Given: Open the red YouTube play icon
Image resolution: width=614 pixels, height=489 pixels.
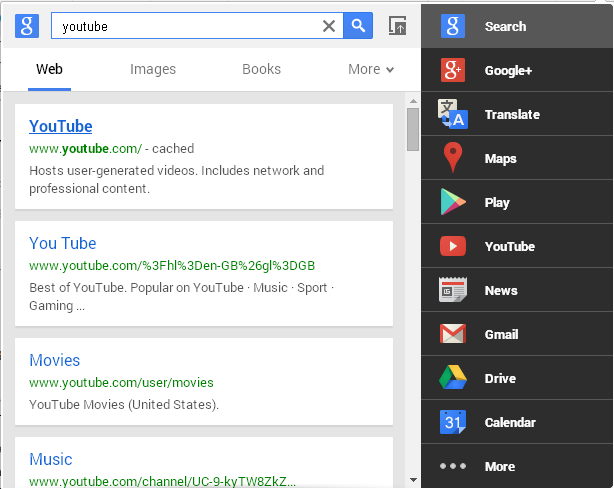Looking at the screenshot, I should coord(453,246).
